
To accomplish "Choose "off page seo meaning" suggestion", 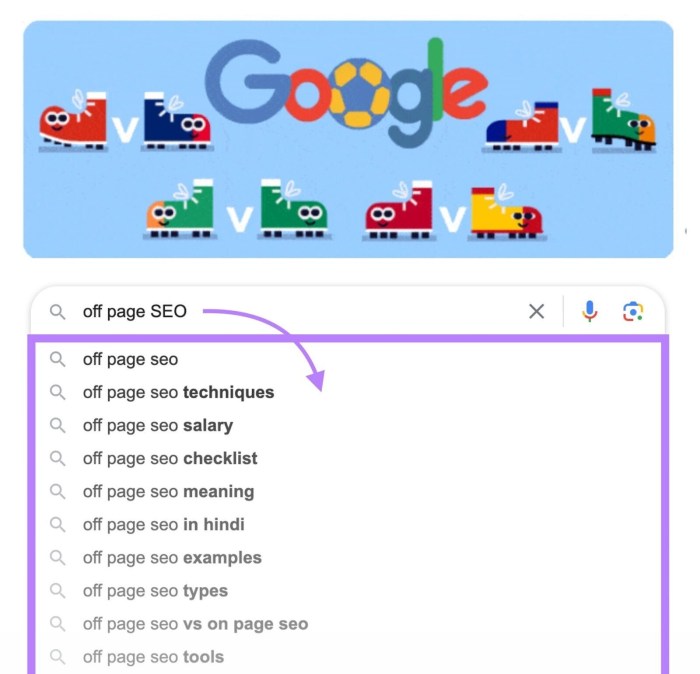I will pyautogui.click(x=168, y=491).
